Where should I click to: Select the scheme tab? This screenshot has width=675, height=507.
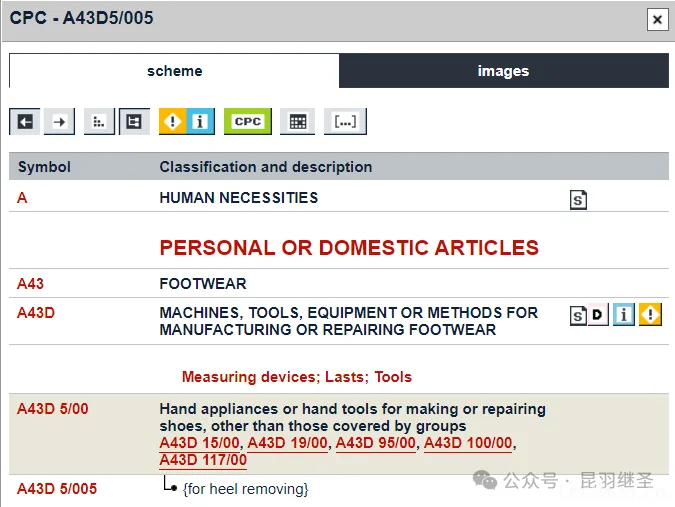tap(174, 71)
